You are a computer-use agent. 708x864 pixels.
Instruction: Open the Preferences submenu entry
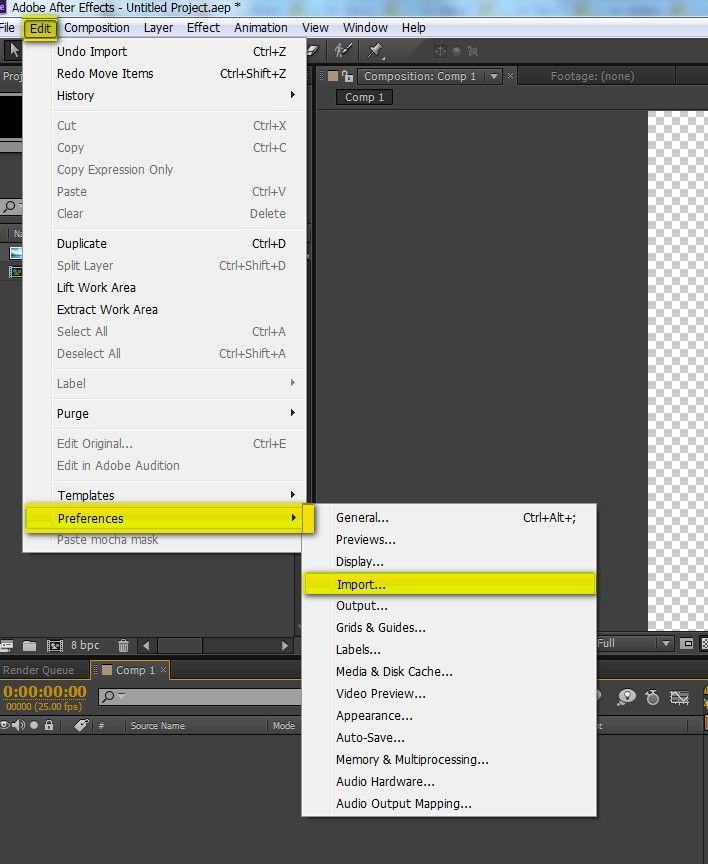tap(170, 518)
